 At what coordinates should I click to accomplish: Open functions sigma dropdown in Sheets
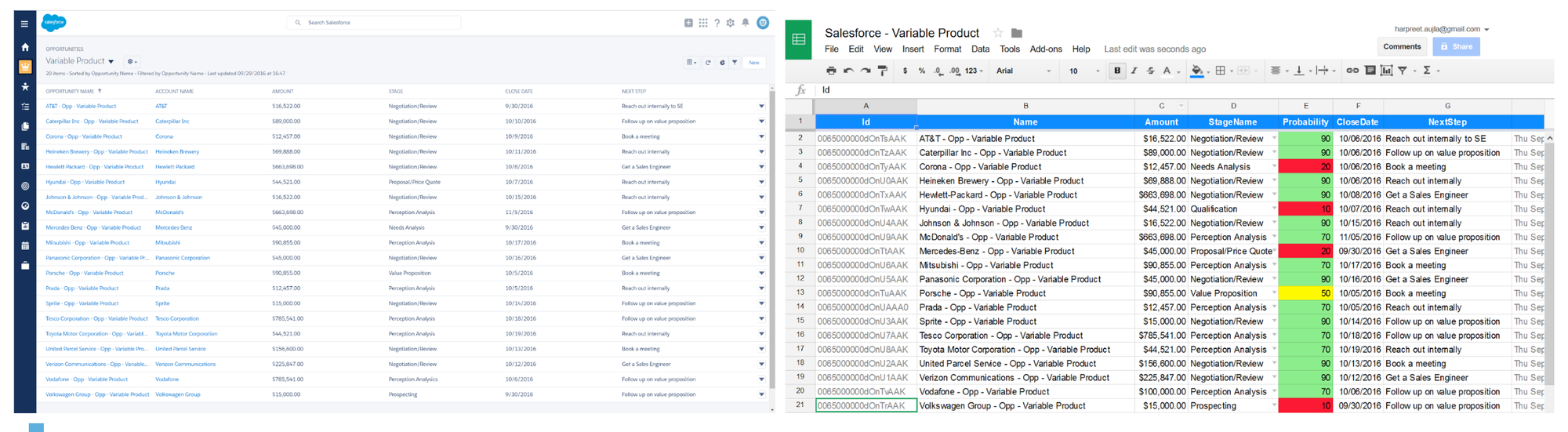[1431, 71]
